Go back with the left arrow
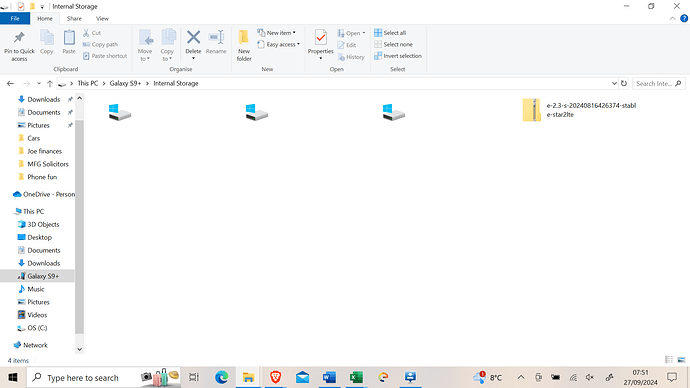 pos(11,83)
